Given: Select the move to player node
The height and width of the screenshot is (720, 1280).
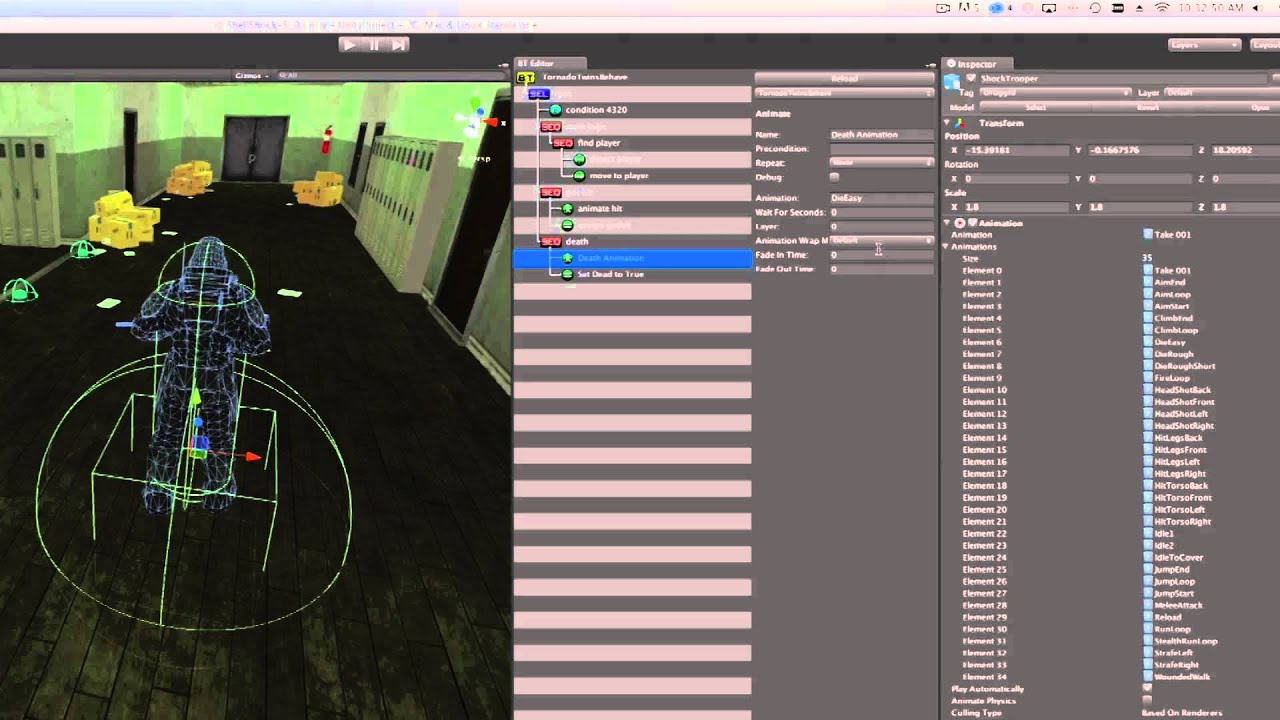Looking at the screenshot, I should pos(618,176).
